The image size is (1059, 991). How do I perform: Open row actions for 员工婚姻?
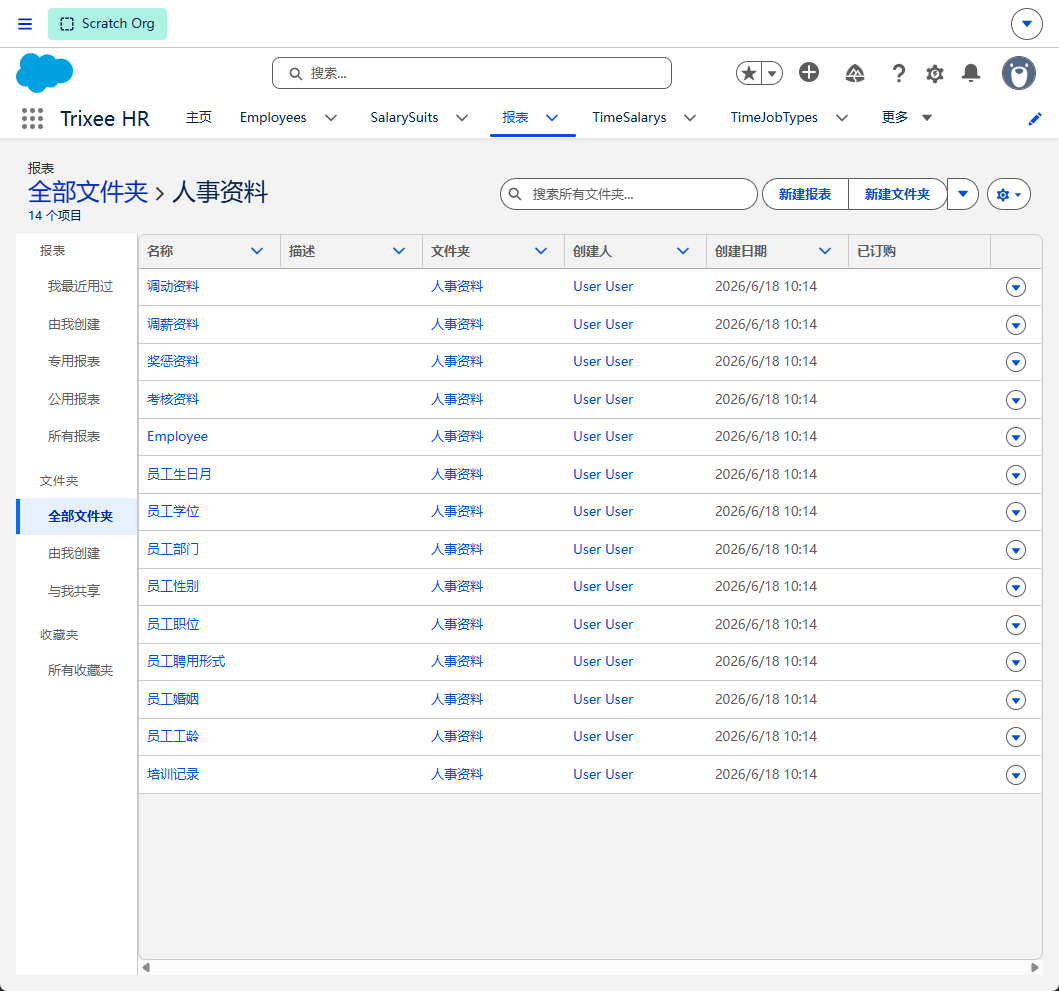tap(1015, 700)
